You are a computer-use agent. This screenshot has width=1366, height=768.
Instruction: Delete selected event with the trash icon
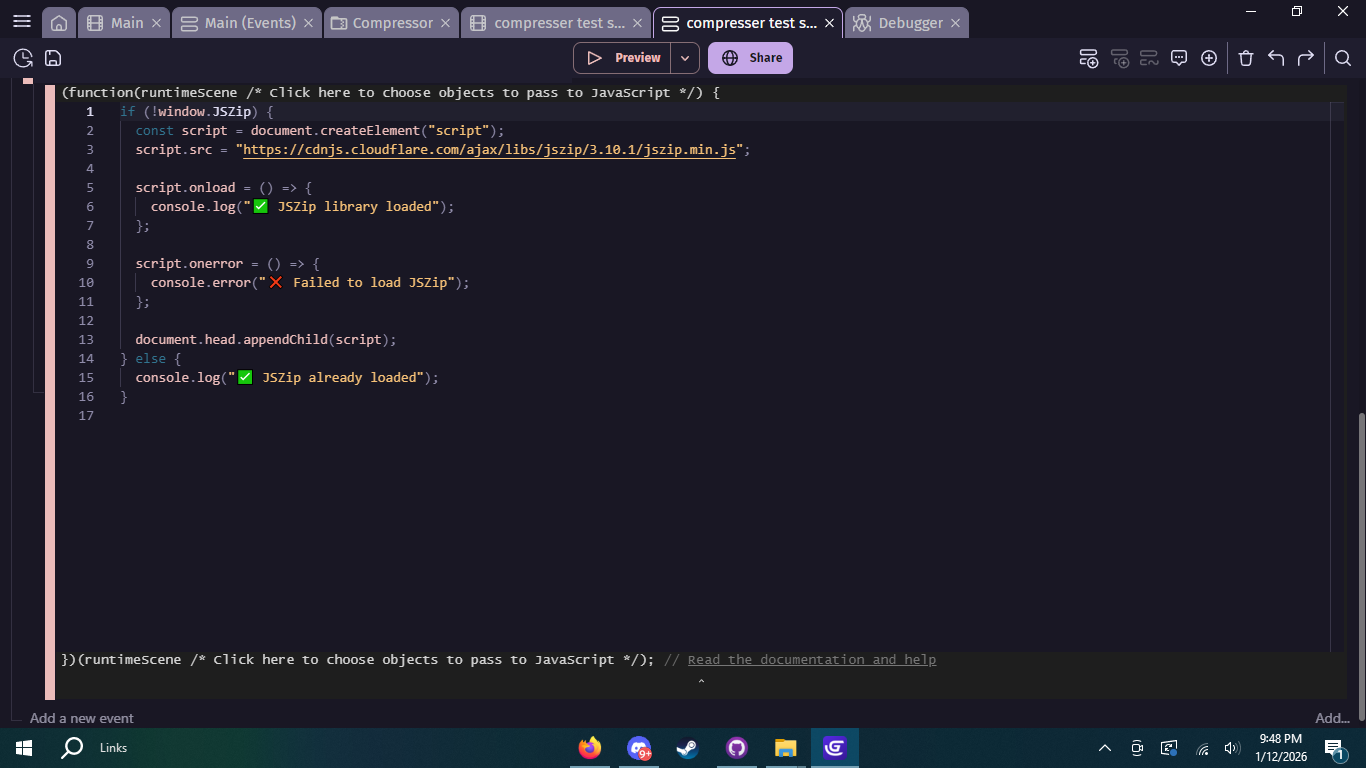pos(1246,58)
